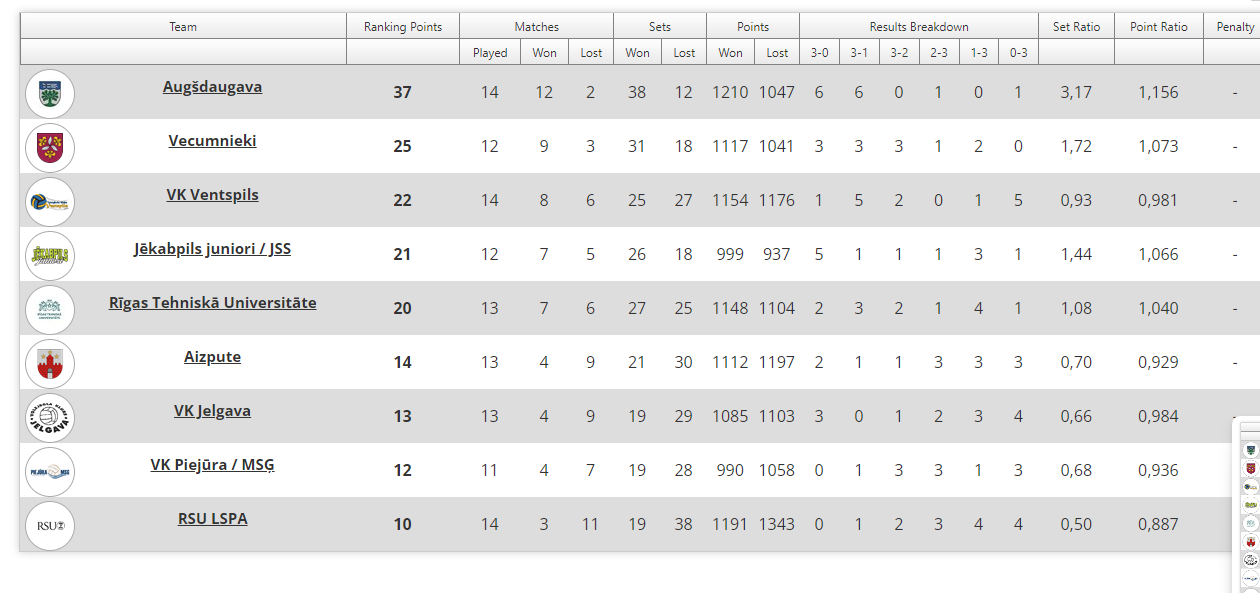
Task: Select the RSU LSPA logo
Action: [x=50, y=525]
